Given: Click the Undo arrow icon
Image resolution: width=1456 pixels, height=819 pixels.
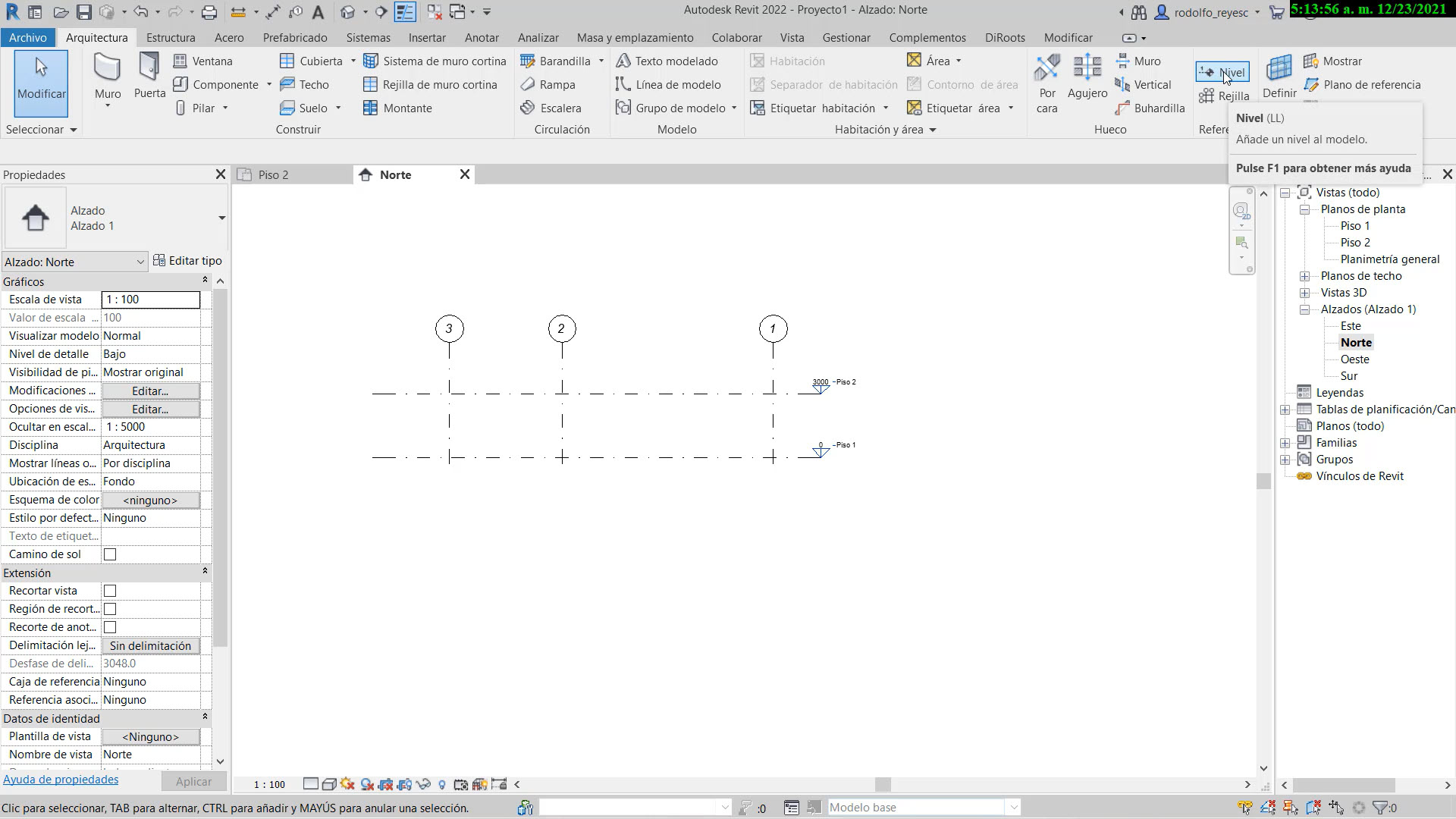Looking at the screenshot, I should (140, 12).
